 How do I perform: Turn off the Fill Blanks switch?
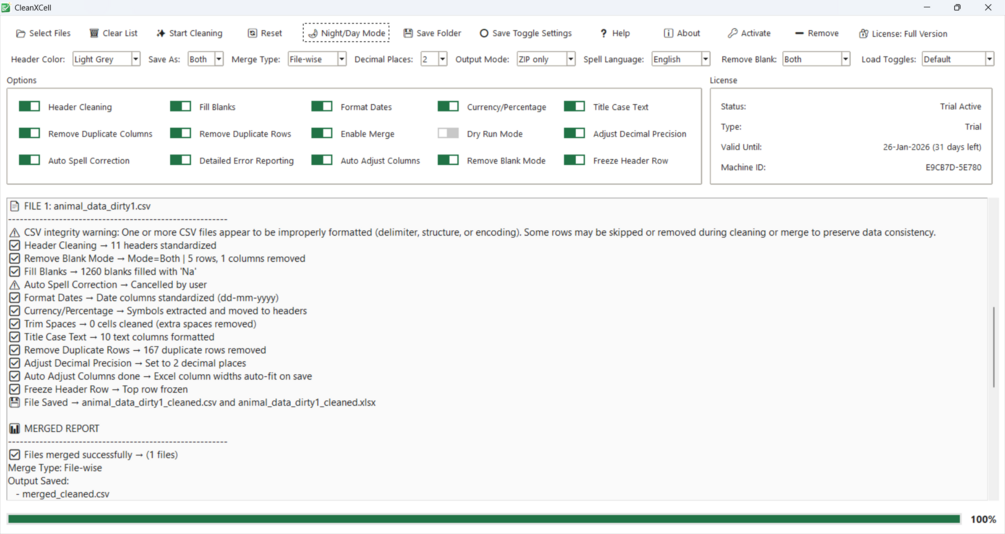pos(180,106)
